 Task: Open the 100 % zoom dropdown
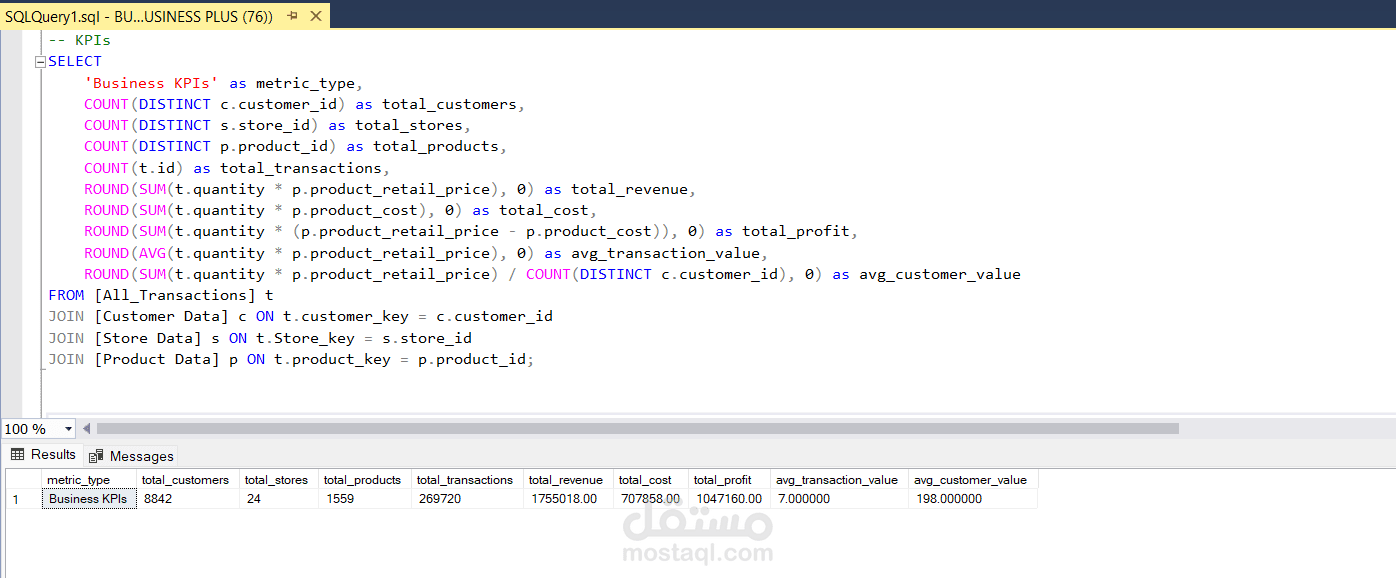point(69,429)
